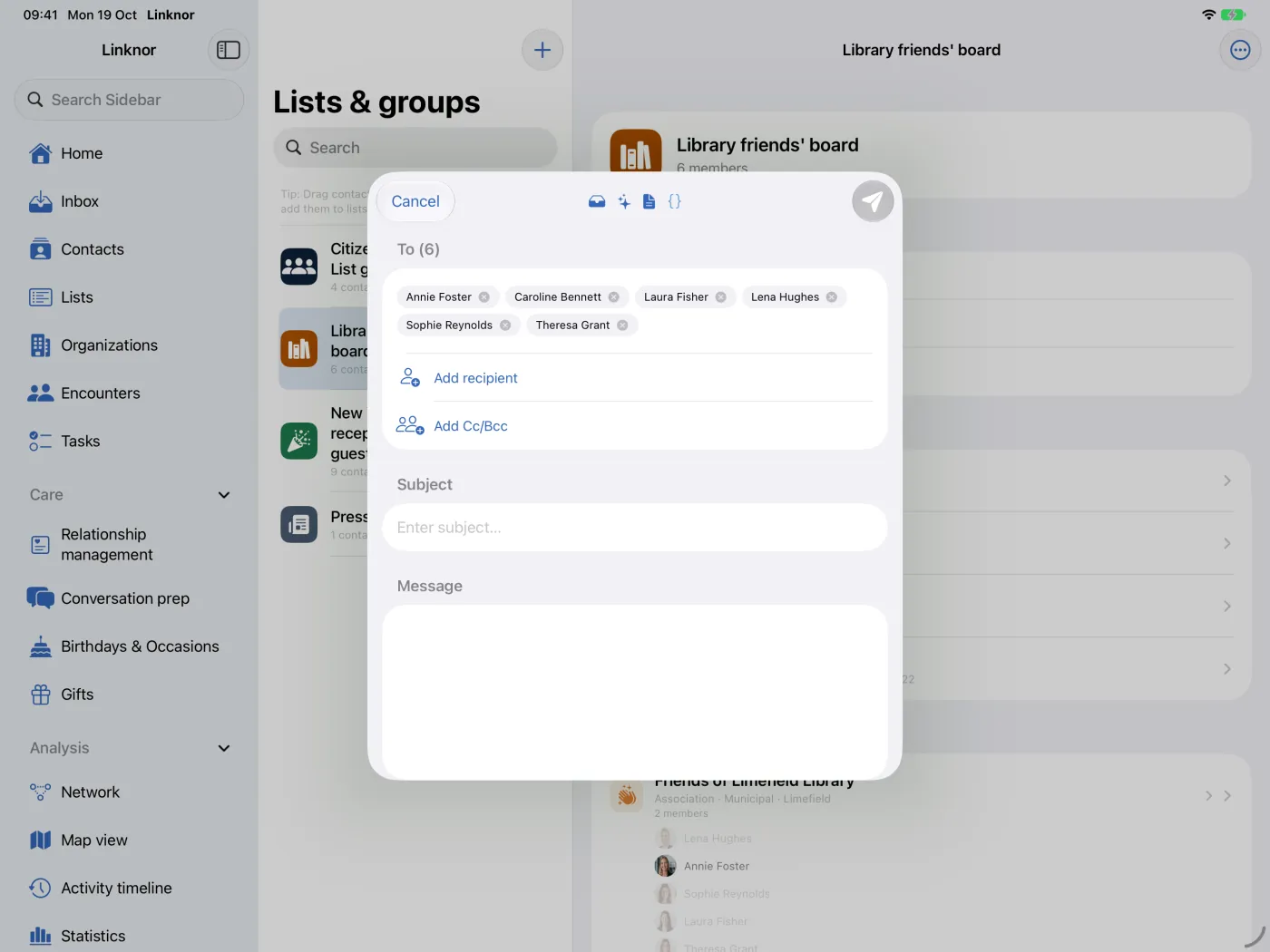Focus the Enter subject field

[635, 528]
